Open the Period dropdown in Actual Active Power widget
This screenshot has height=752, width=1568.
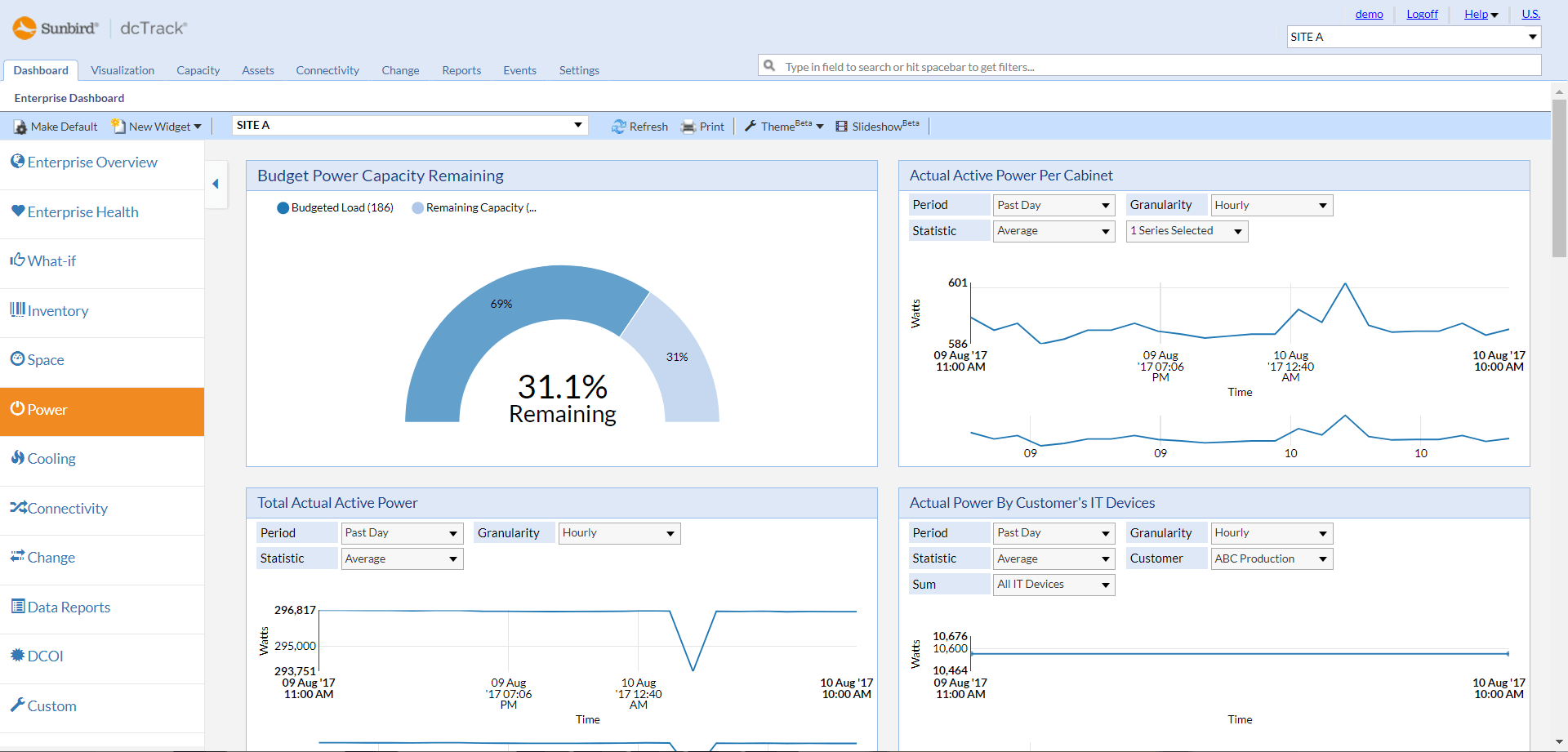(1053, 205)
